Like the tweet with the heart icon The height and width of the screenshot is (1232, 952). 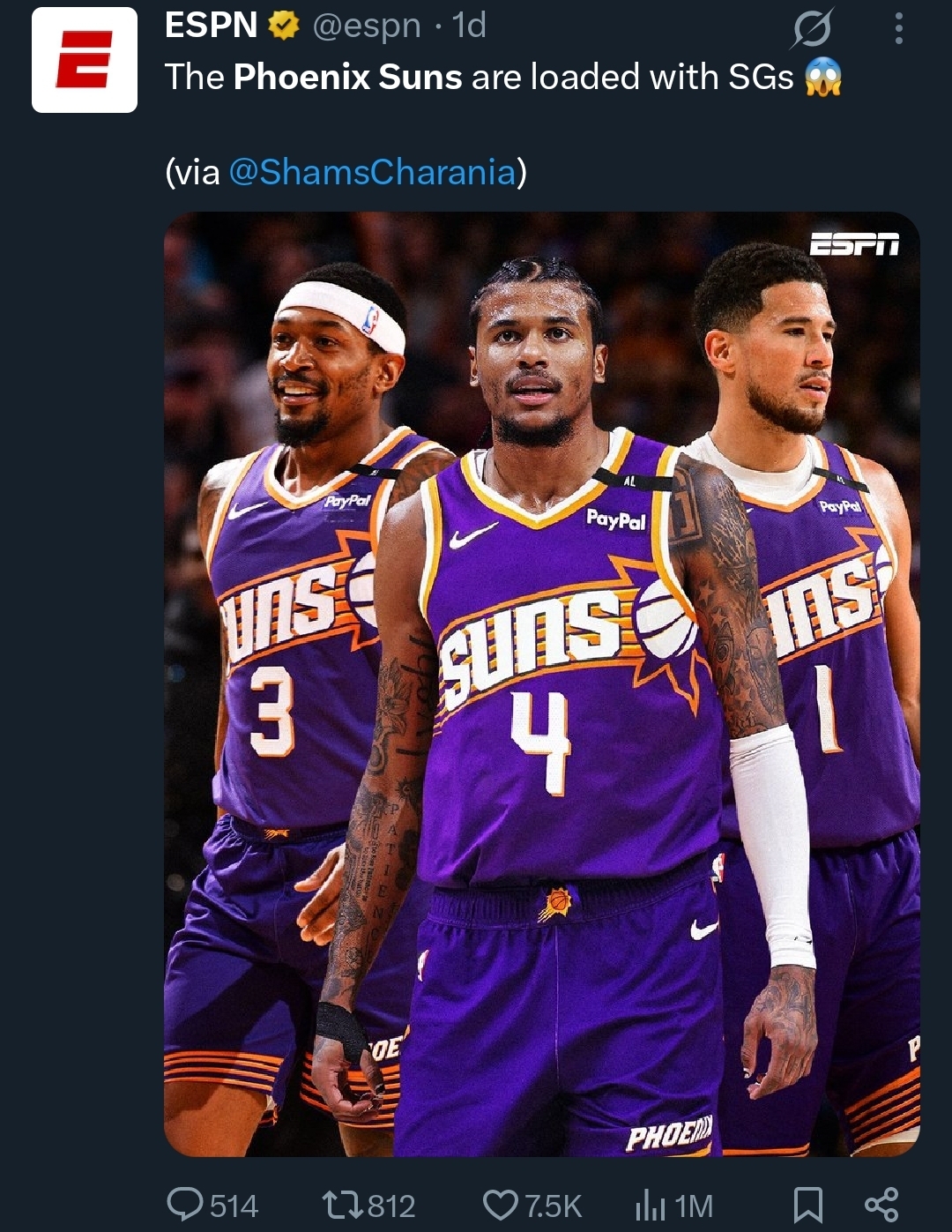tap(532, 1205)
